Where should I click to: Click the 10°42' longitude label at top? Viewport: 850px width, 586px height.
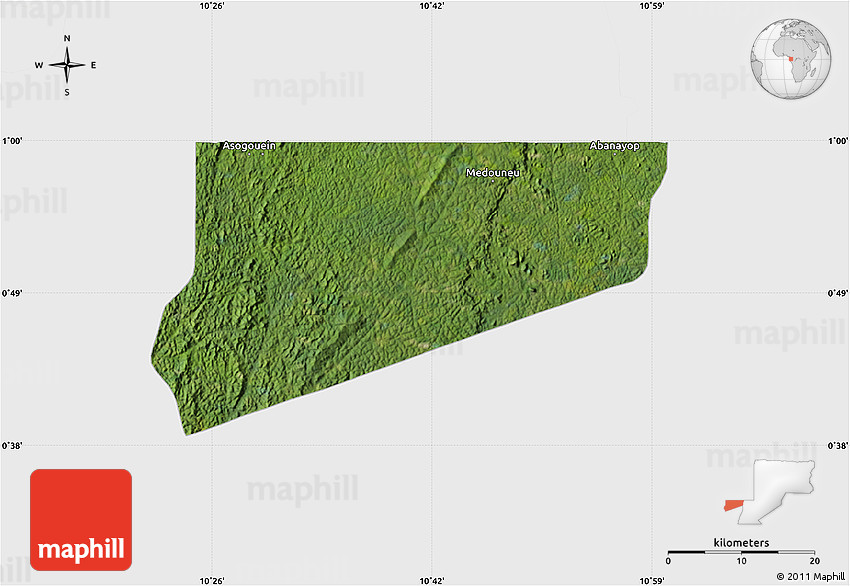coord(431,6)
